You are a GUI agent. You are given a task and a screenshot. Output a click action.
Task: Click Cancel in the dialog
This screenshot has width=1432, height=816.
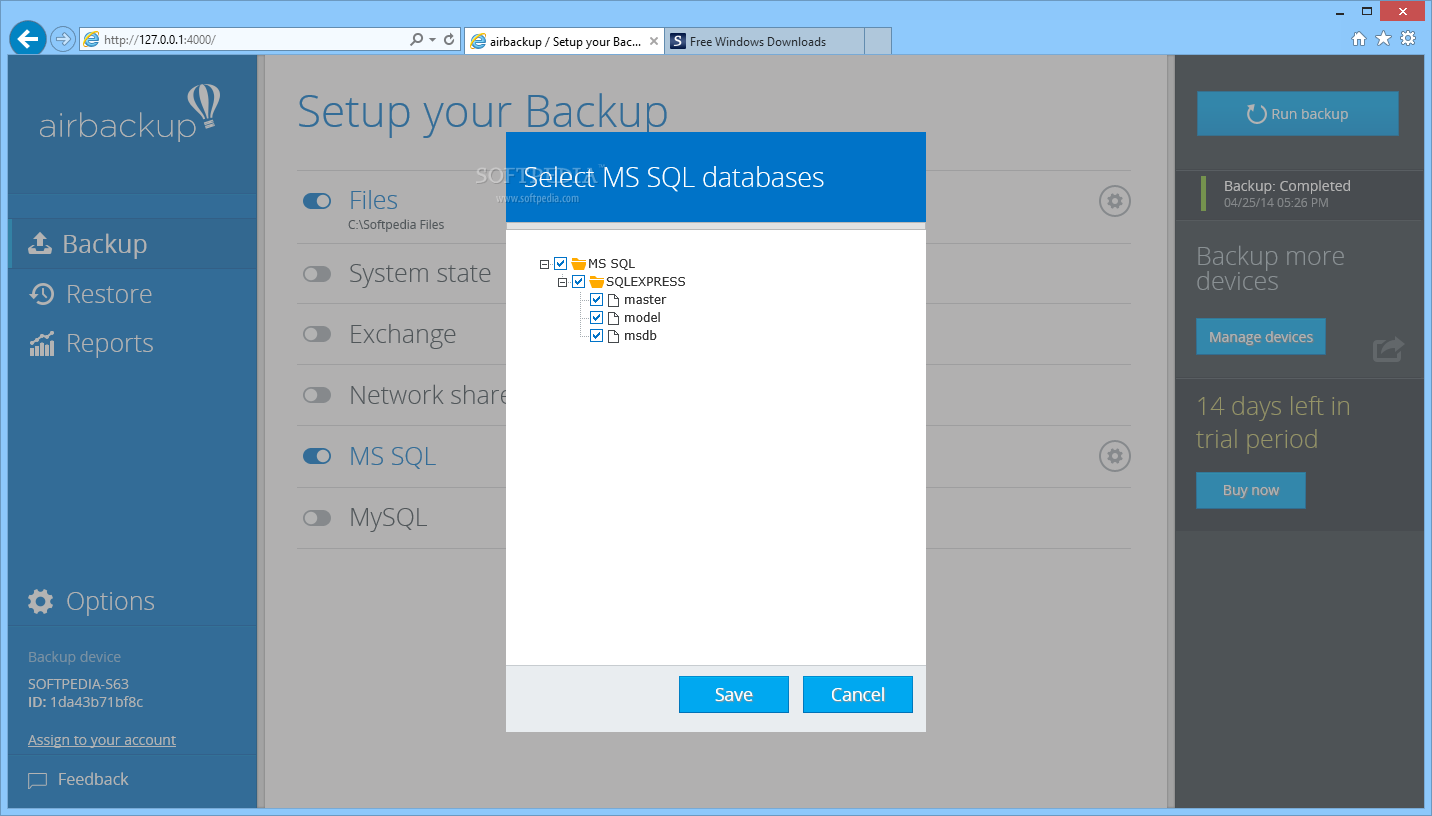(858, 695)
